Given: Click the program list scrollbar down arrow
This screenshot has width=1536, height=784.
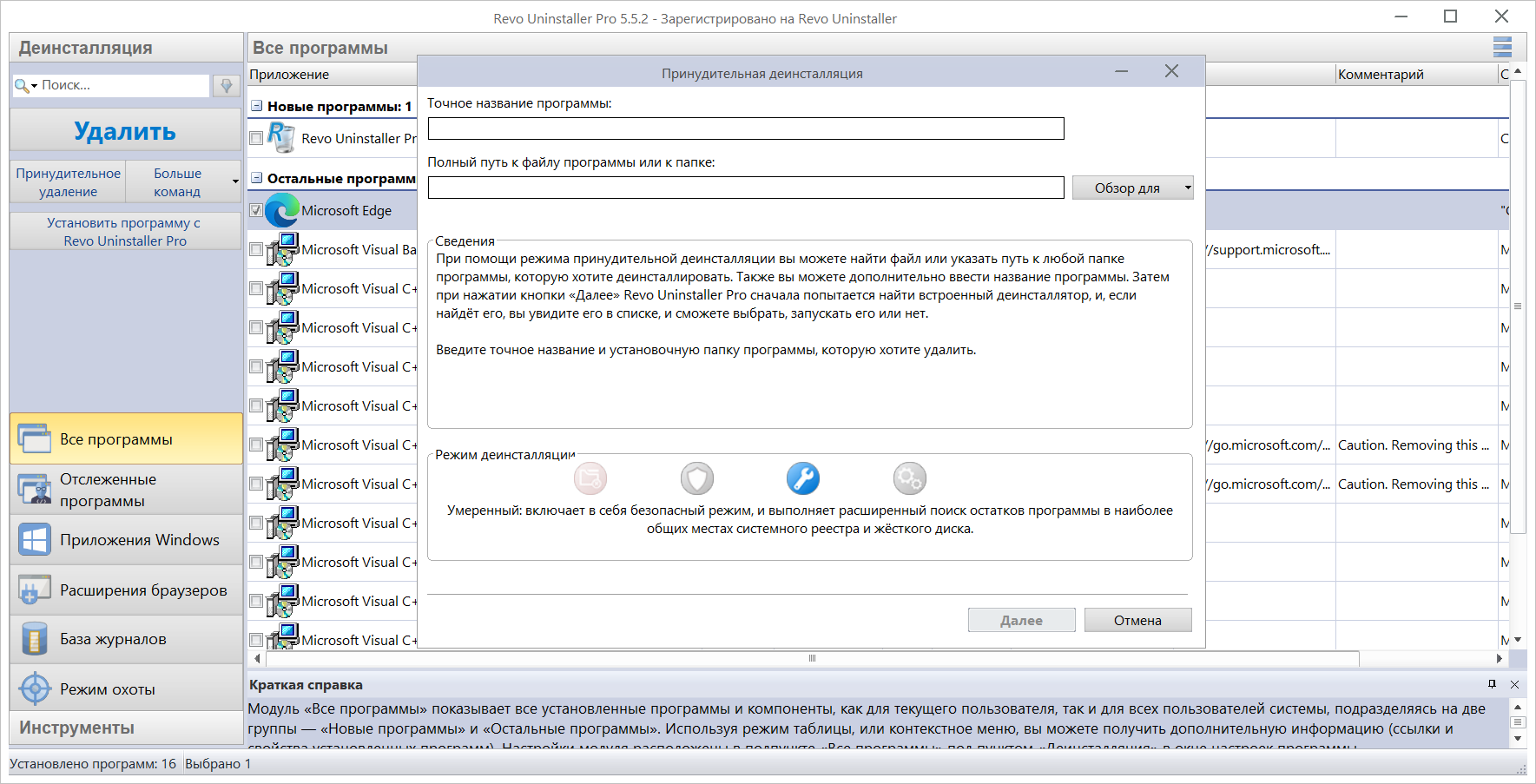Looking at the screenshot, I should 1518,640.
